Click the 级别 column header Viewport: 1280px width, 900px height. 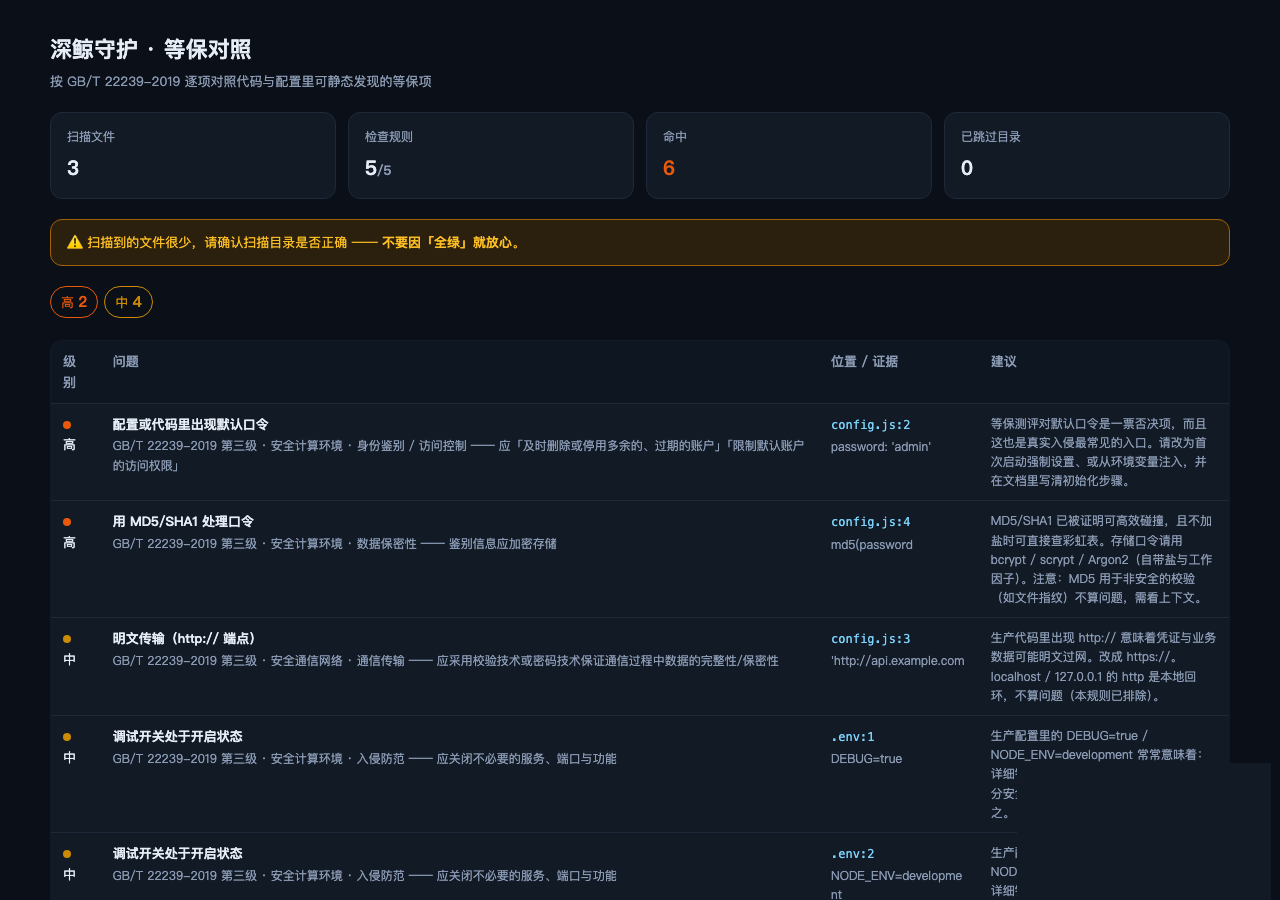(x=70, y=372)
